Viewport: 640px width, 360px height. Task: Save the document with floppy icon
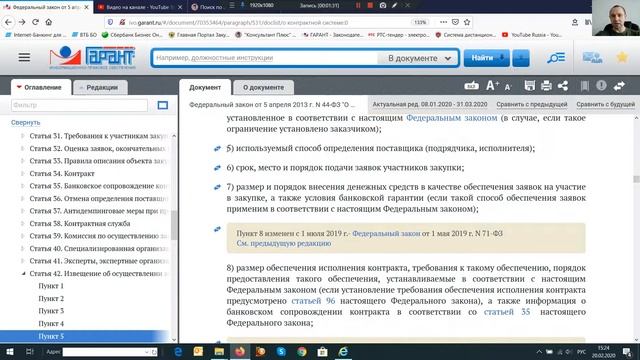coord(529,86)
